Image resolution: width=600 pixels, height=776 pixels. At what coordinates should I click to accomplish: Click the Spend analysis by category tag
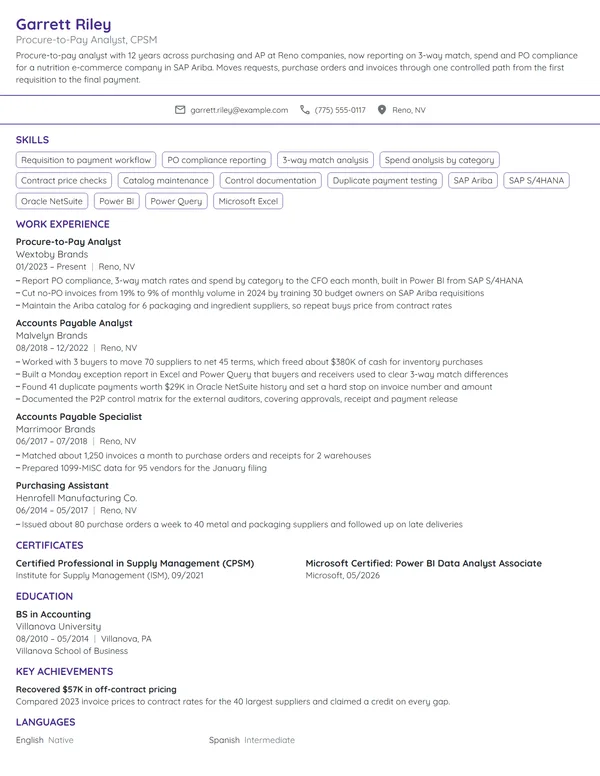point(440,160)
